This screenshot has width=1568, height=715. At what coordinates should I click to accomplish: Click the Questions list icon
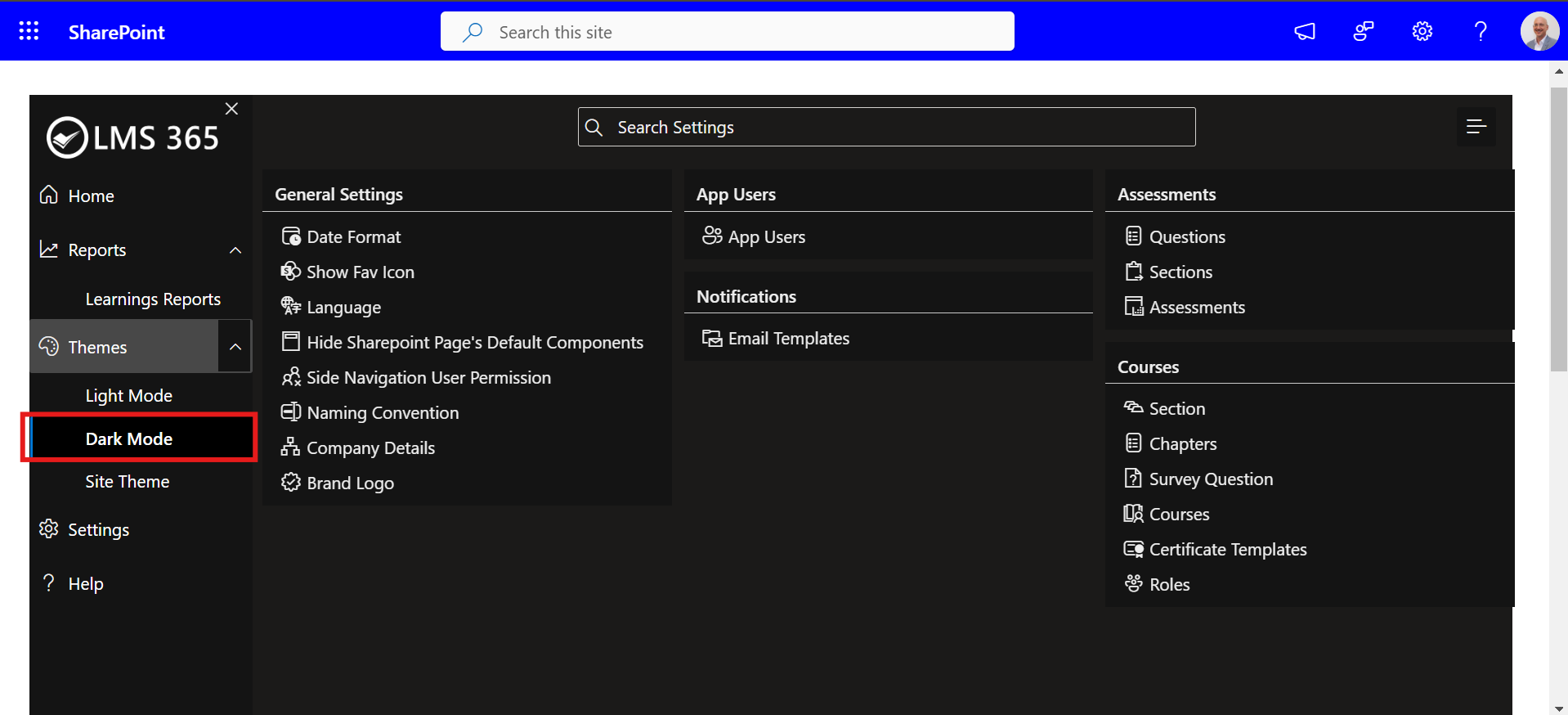click(x=1133, y=236)
